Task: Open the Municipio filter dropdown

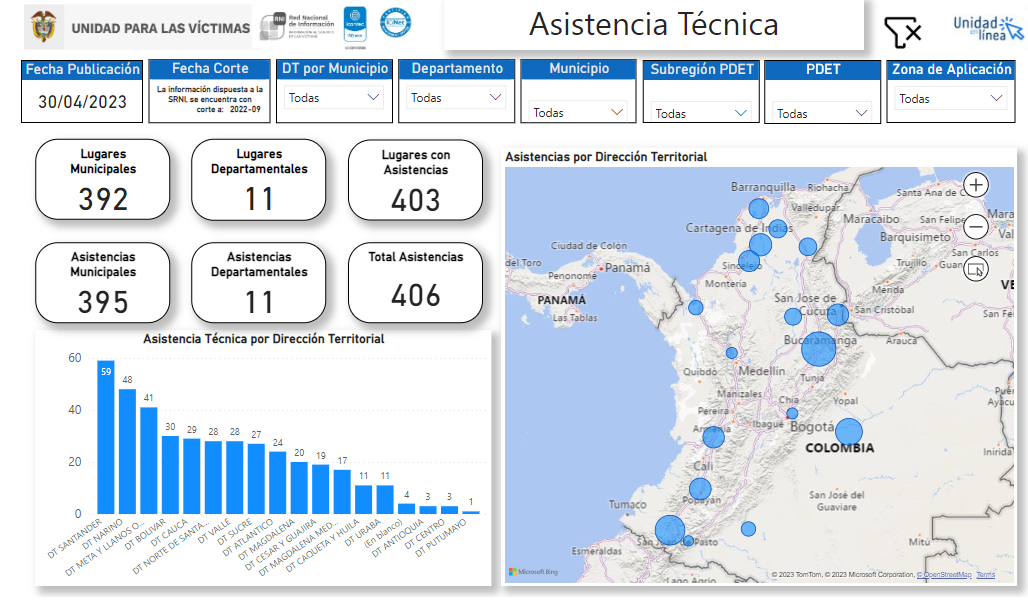Action: click(x=579, y=113)
